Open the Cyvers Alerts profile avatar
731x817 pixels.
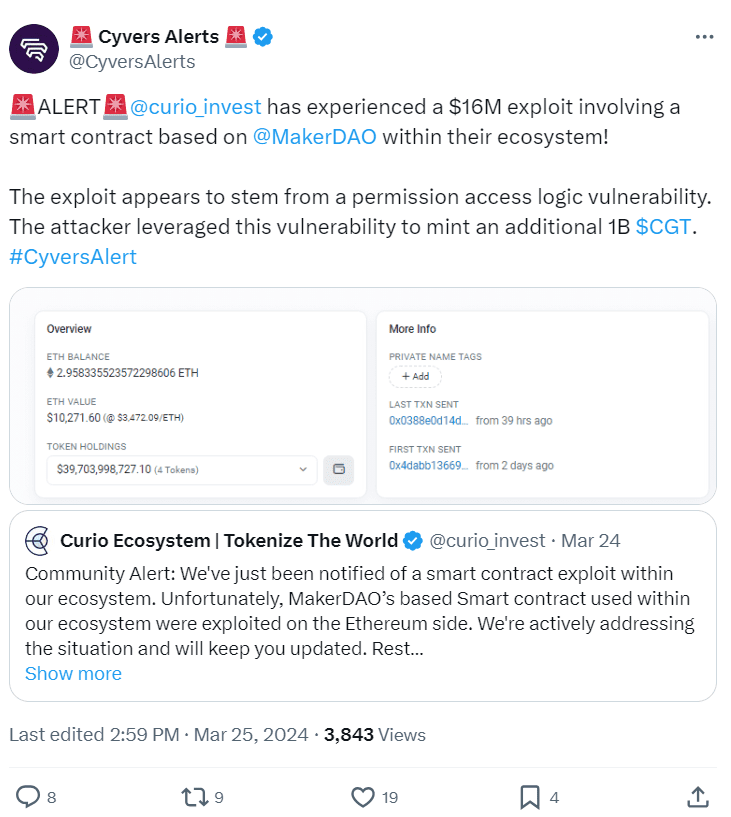click(34, 48)
